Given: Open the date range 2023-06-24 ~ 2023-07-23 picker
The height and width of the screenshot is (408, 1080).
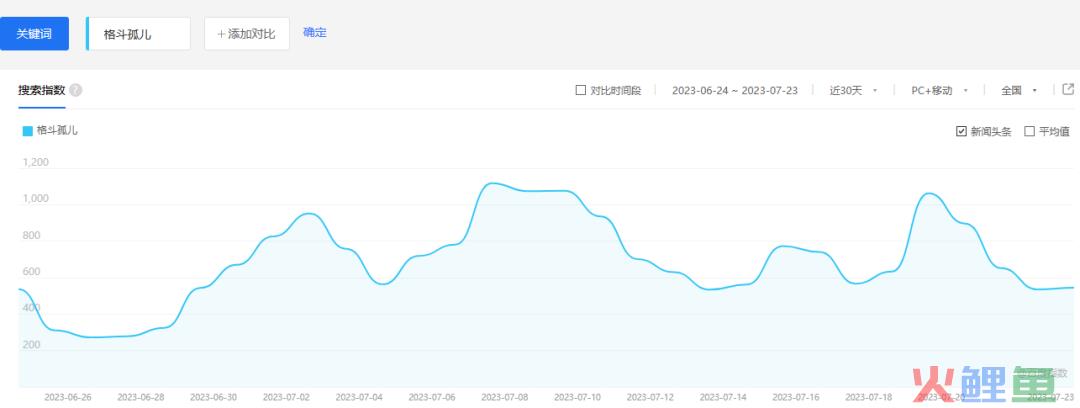Looking at the screenshot, I should point(735,90).
